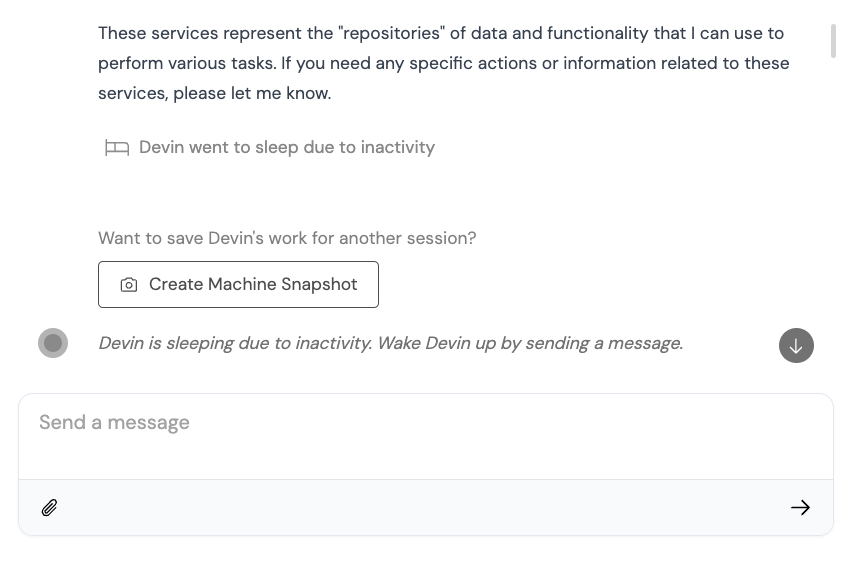This screenshot has width=851, height=570.
Task: Create a Machine Snapshot
Action: [x=238, y=284]
